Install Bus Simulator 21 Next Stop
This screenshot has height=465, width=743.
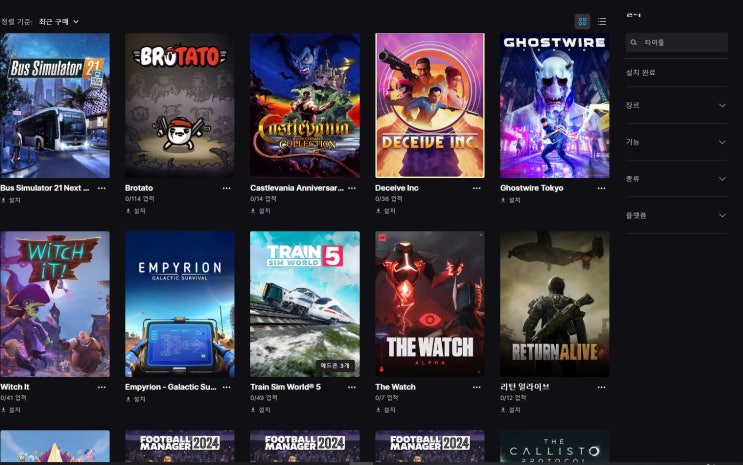point(11,201)
